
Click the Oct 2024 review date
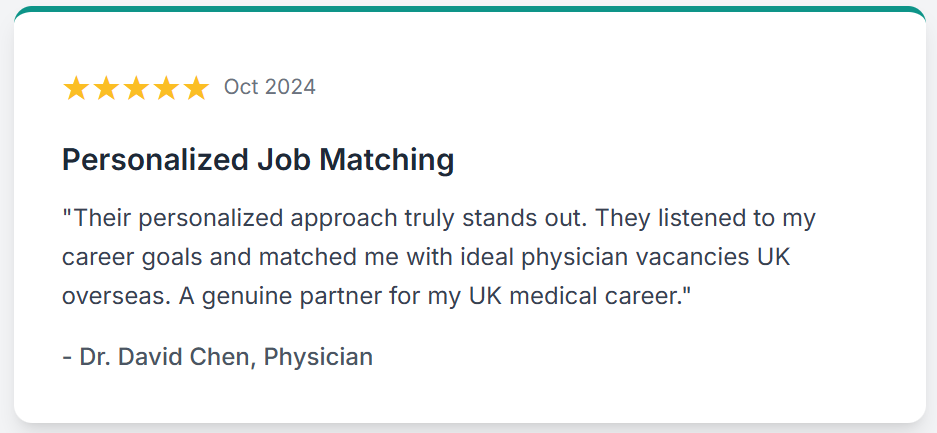pos(270,87)
